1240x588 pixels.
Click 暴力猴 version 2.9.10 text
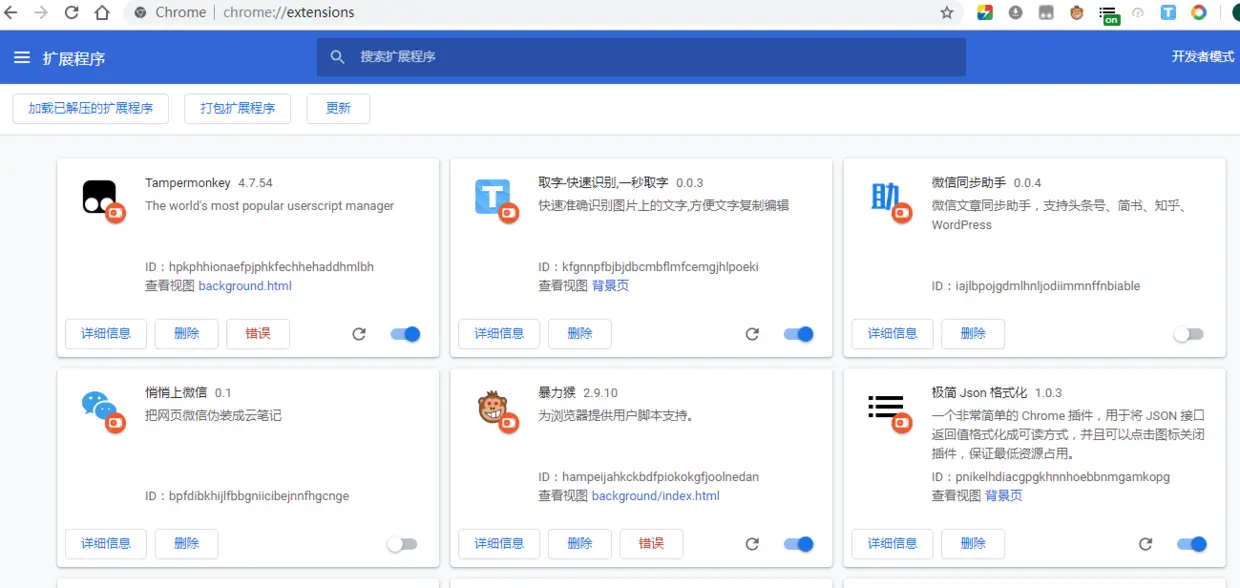[600, 393]
